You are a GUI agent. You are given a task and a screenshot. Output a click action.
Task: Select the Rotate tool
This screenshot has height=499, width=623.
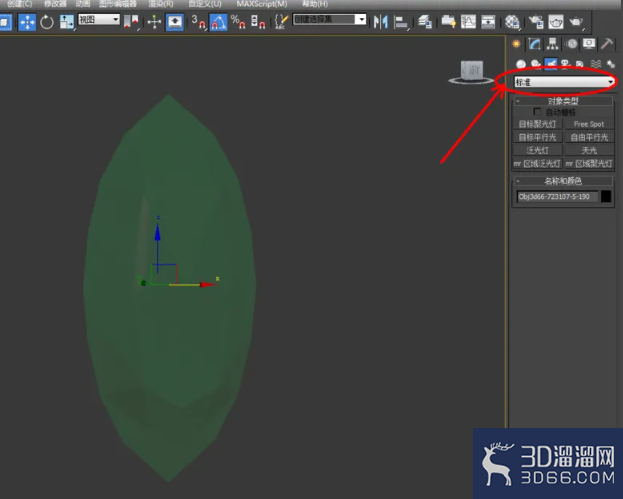point(47,22)
